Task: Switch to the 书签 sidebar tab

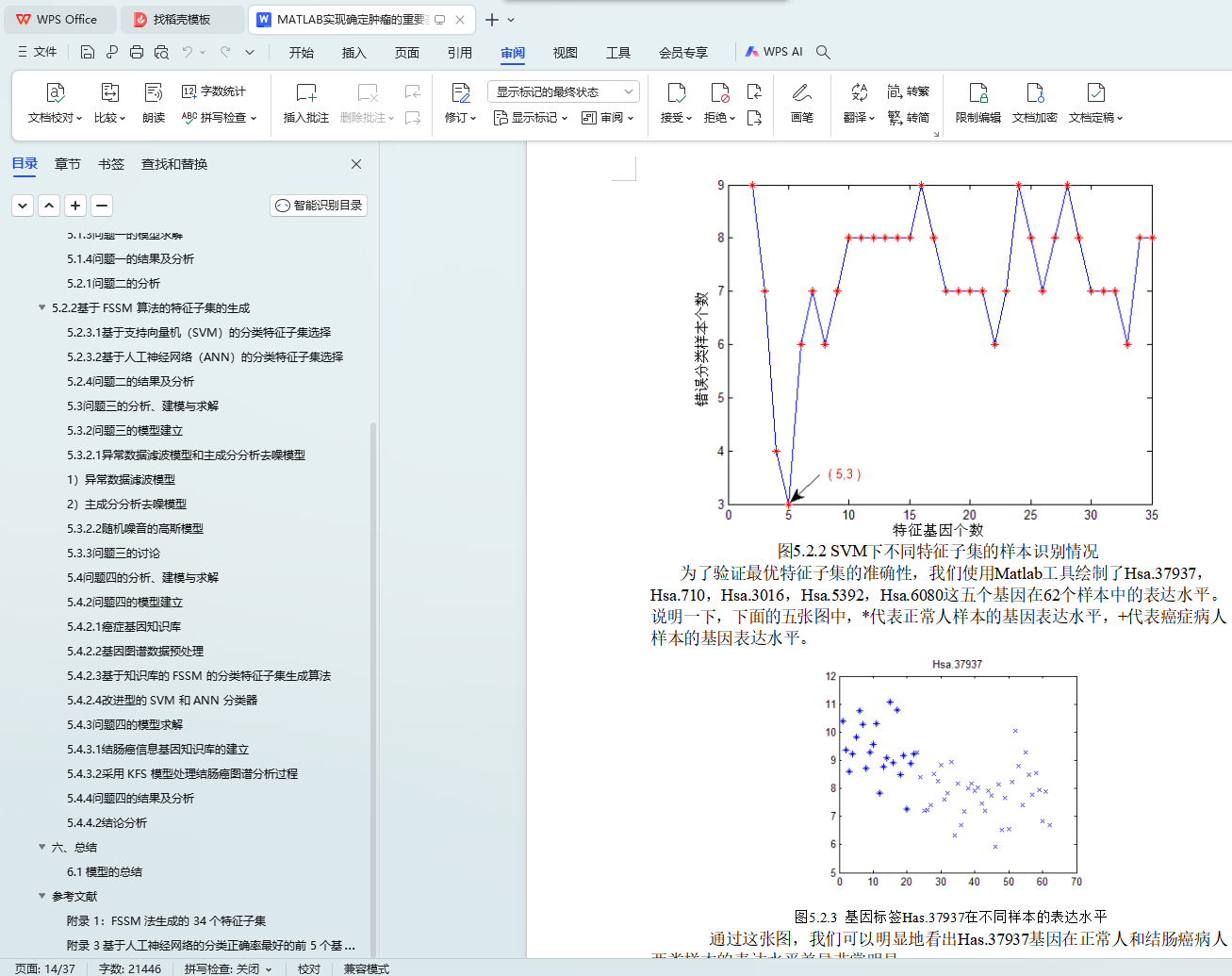Action: [111, 164]
